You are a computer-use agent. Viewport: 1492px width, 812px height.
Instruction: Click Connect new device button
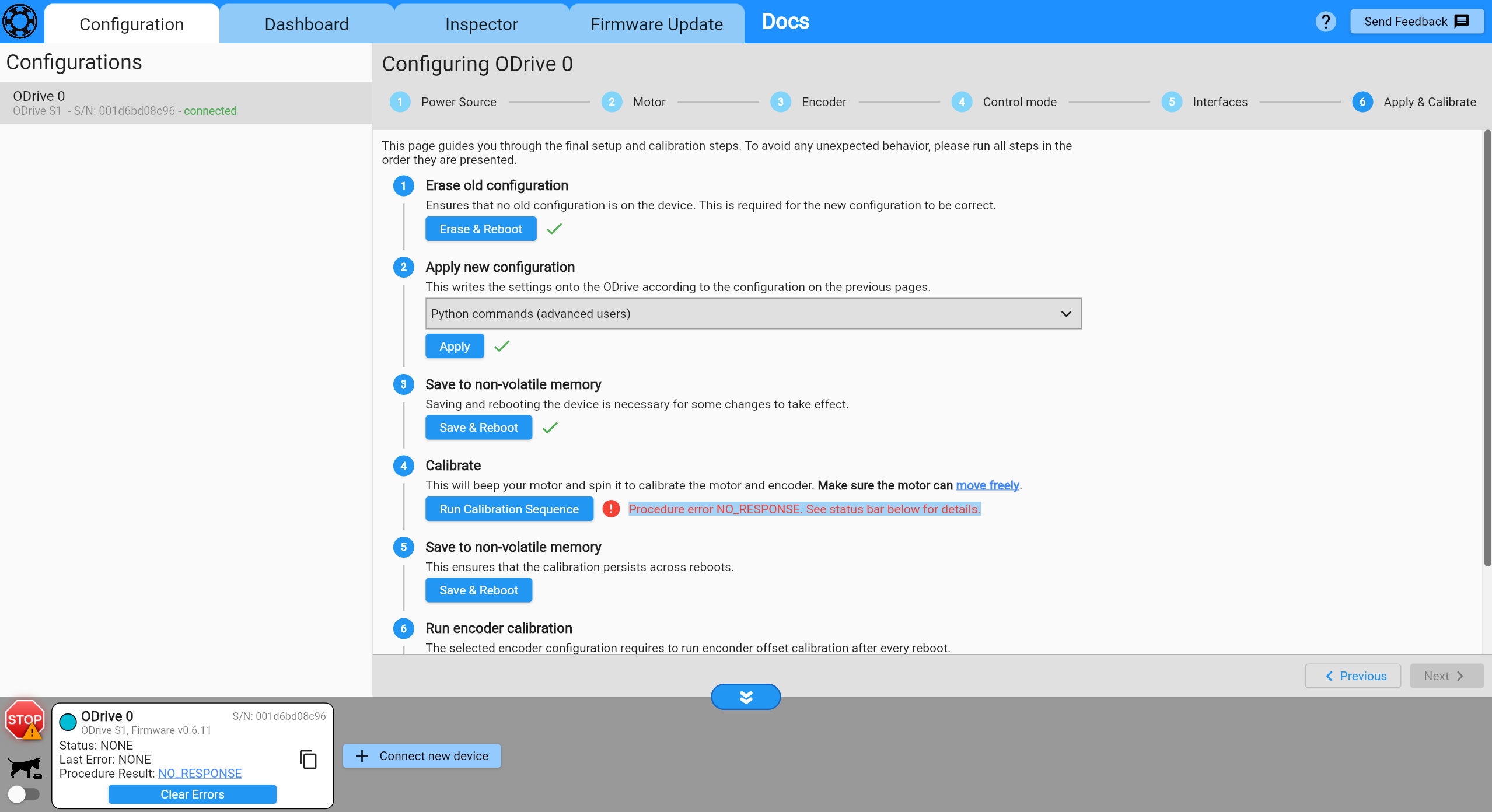tap(422, 755)
